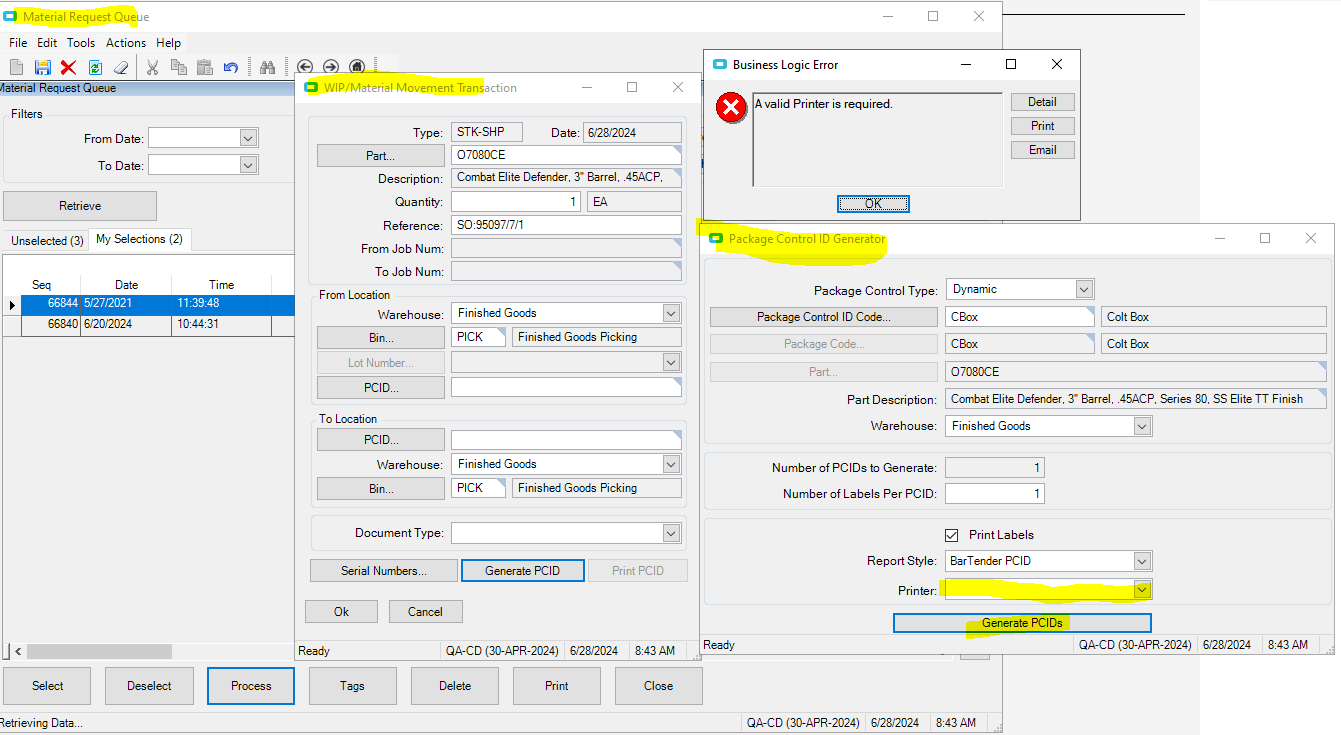
Task: Click the Tags button
Action: click(x=352, y=686)
